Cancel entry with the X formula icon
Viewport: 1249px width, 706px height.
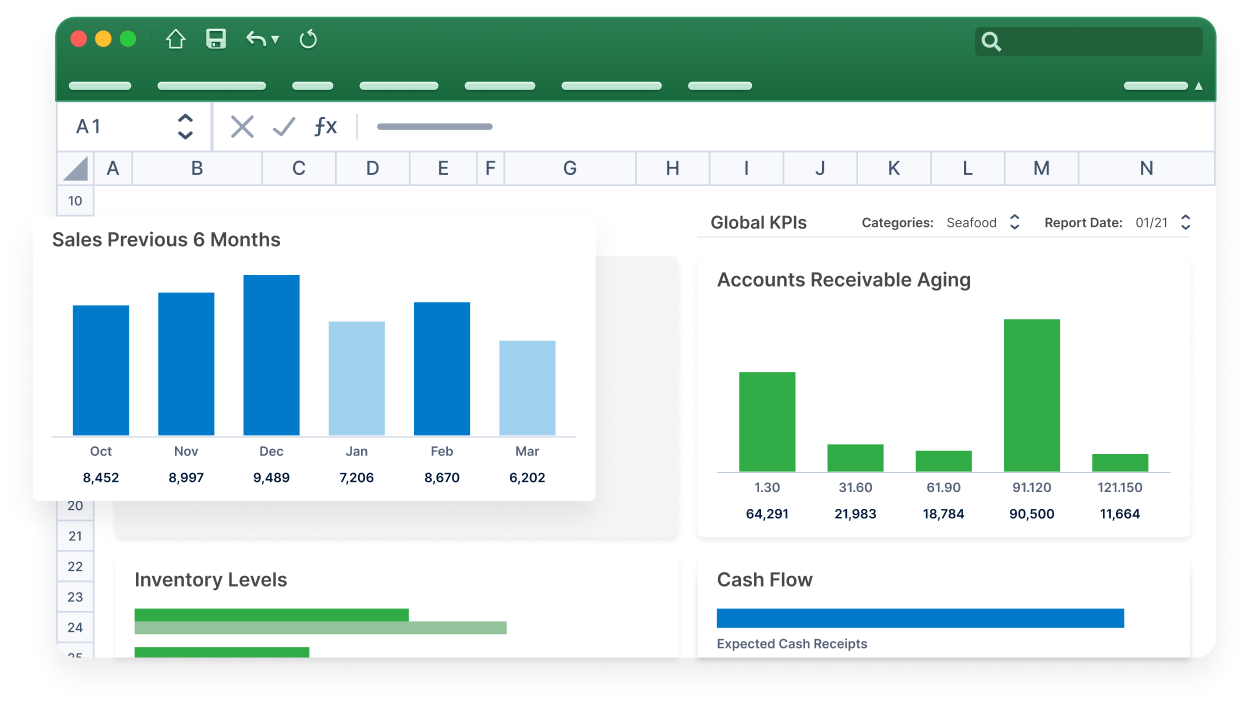point(242,126)
